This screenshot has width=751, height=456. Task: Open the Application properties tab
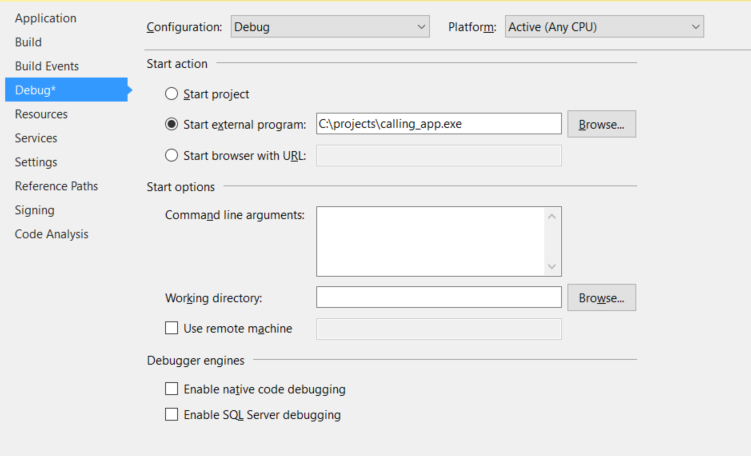(45, 18)
